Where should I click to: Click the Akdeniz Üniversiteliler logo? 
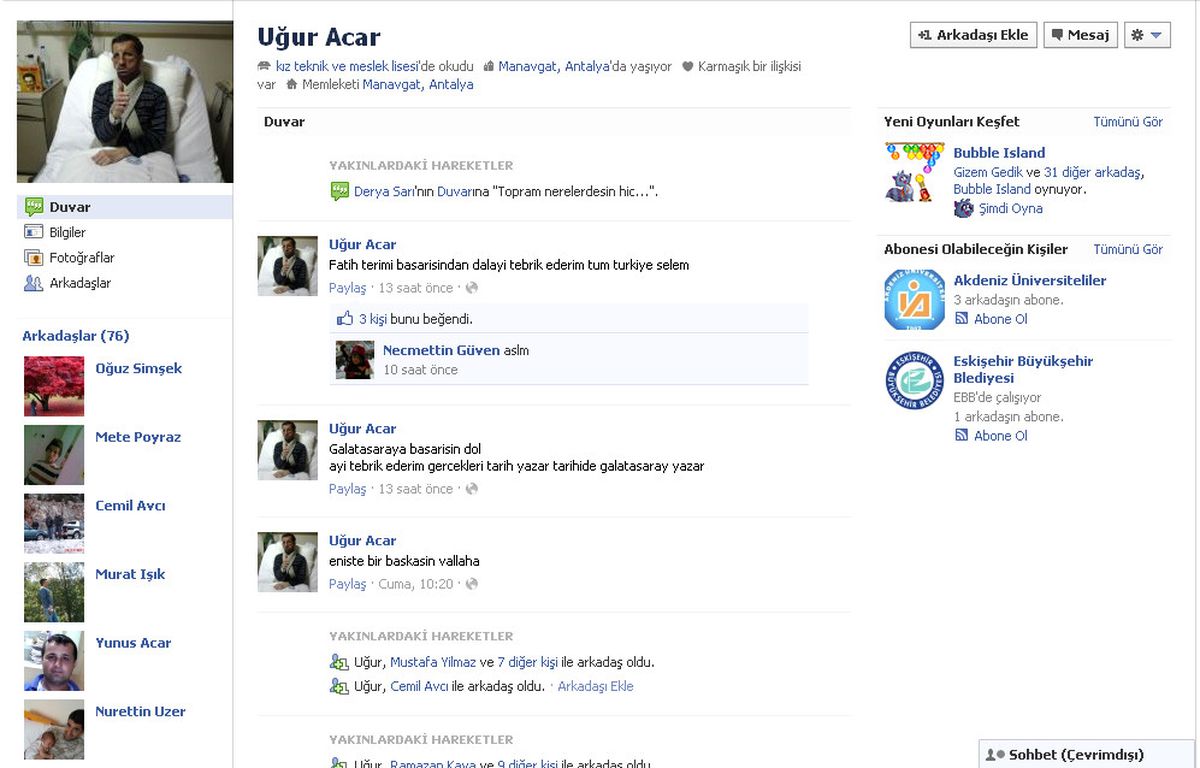click(x=914, y=299)
